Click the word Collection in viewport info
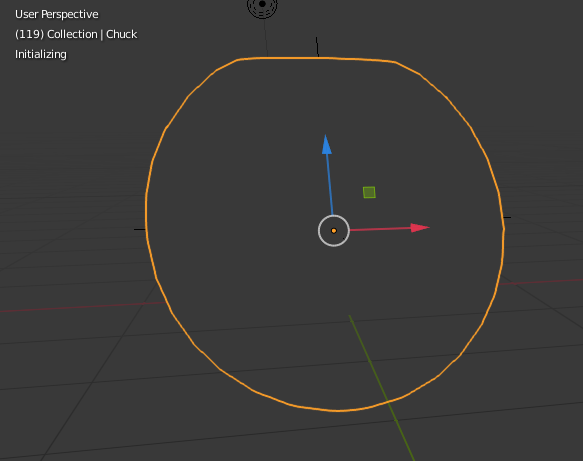583x461 pixels. (72, 34)
